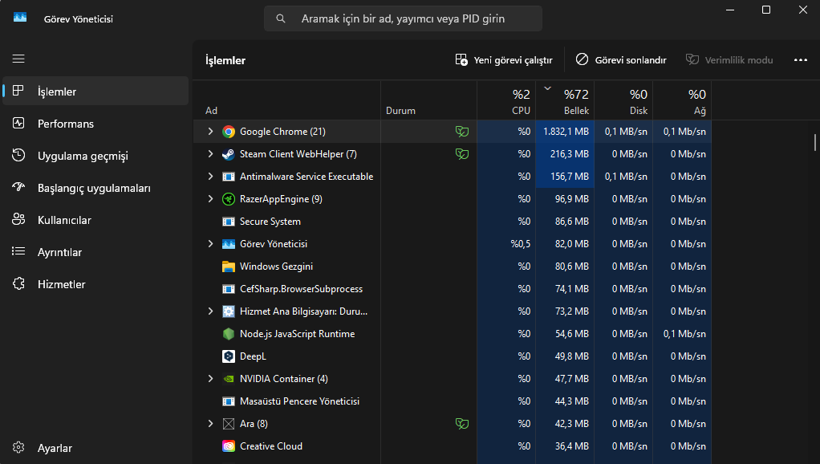The image size is (820, 464).
Task: Toggle Verimlilik modu
Action: coord(729,60)
